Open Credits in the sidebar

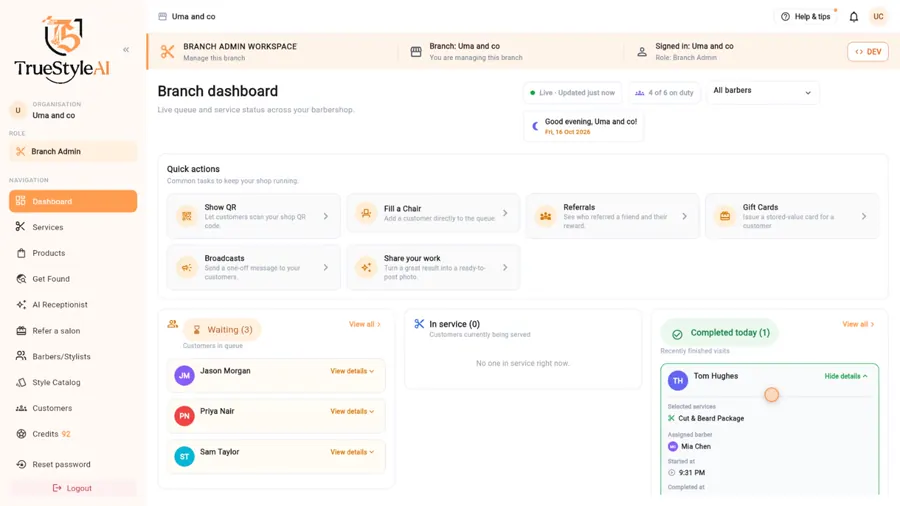pos(73,434)
